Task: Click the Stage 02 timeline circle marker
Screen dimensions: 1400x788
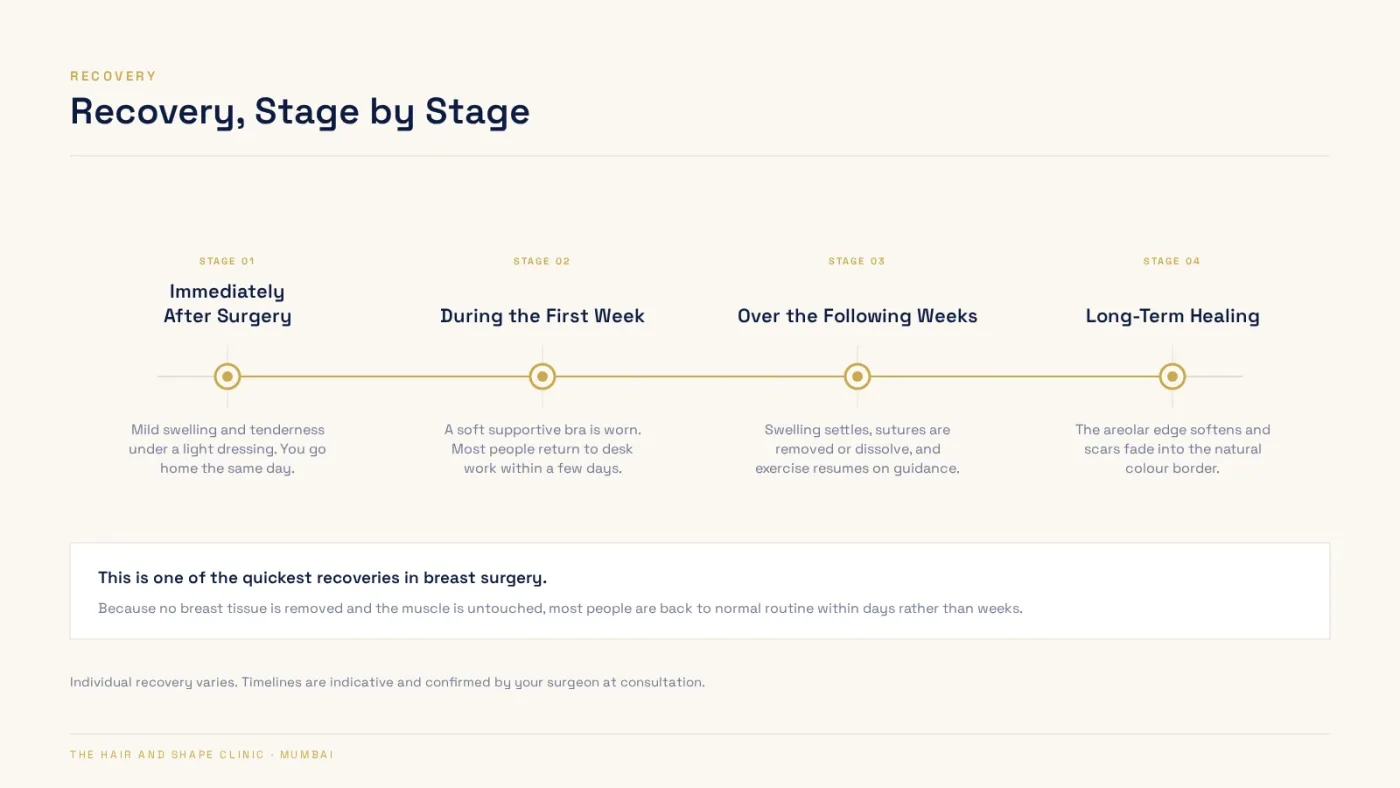Action: pos(542,377)
